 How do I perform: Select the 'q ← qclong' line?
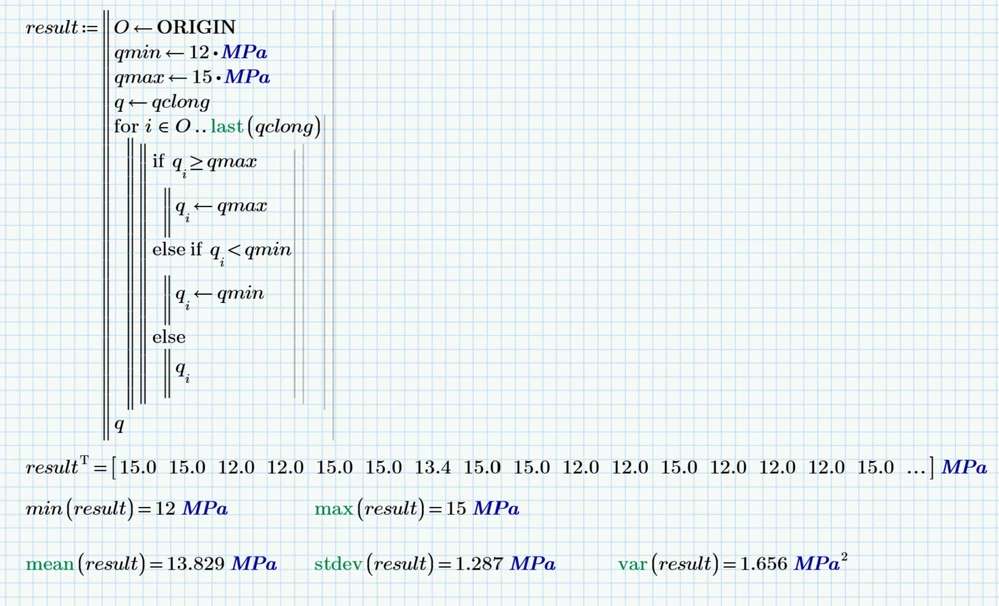pyautogui.click(x=162, y=103)
